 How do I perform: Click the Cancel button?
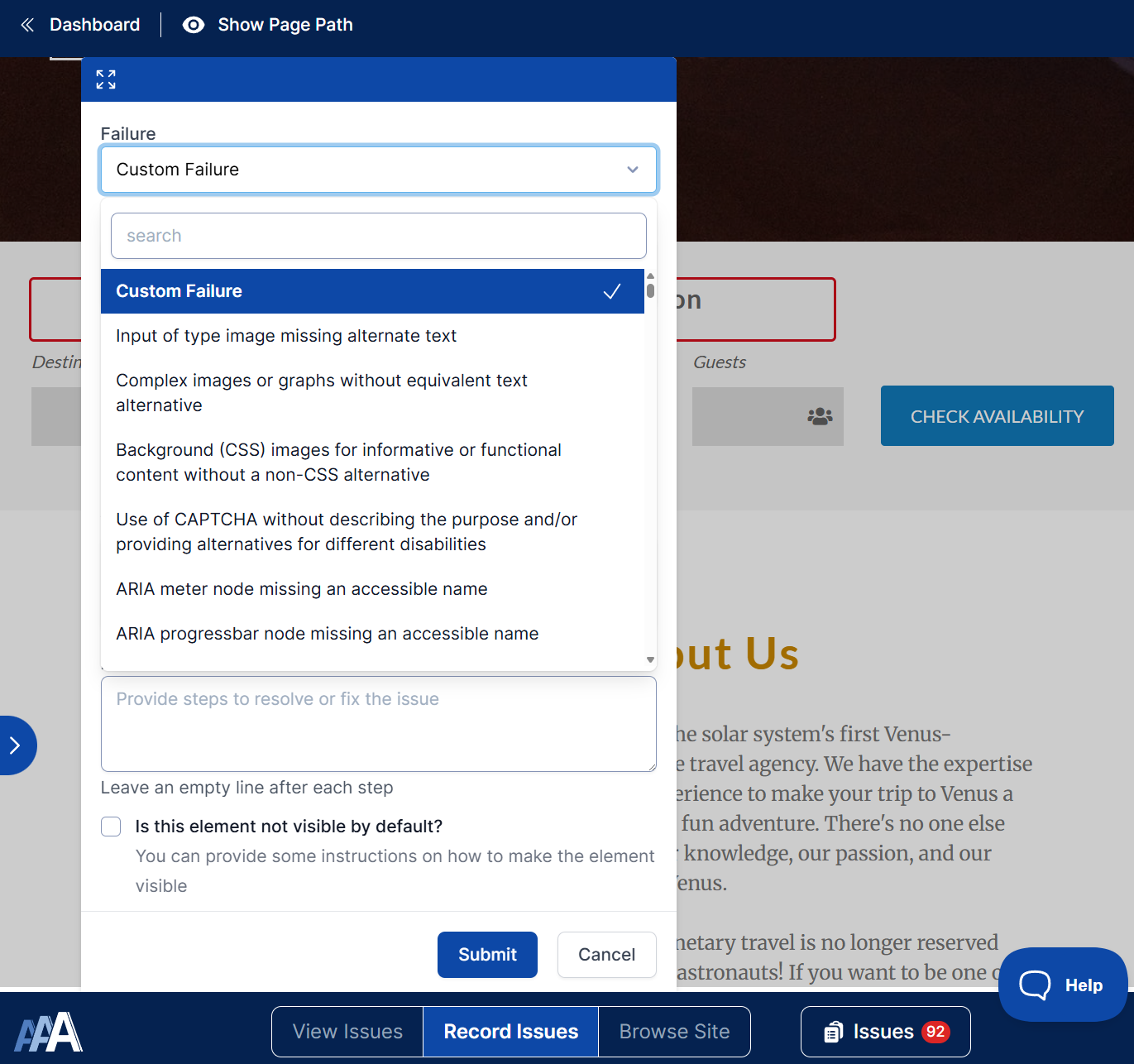pyautogui.click(x=606, y=955)
